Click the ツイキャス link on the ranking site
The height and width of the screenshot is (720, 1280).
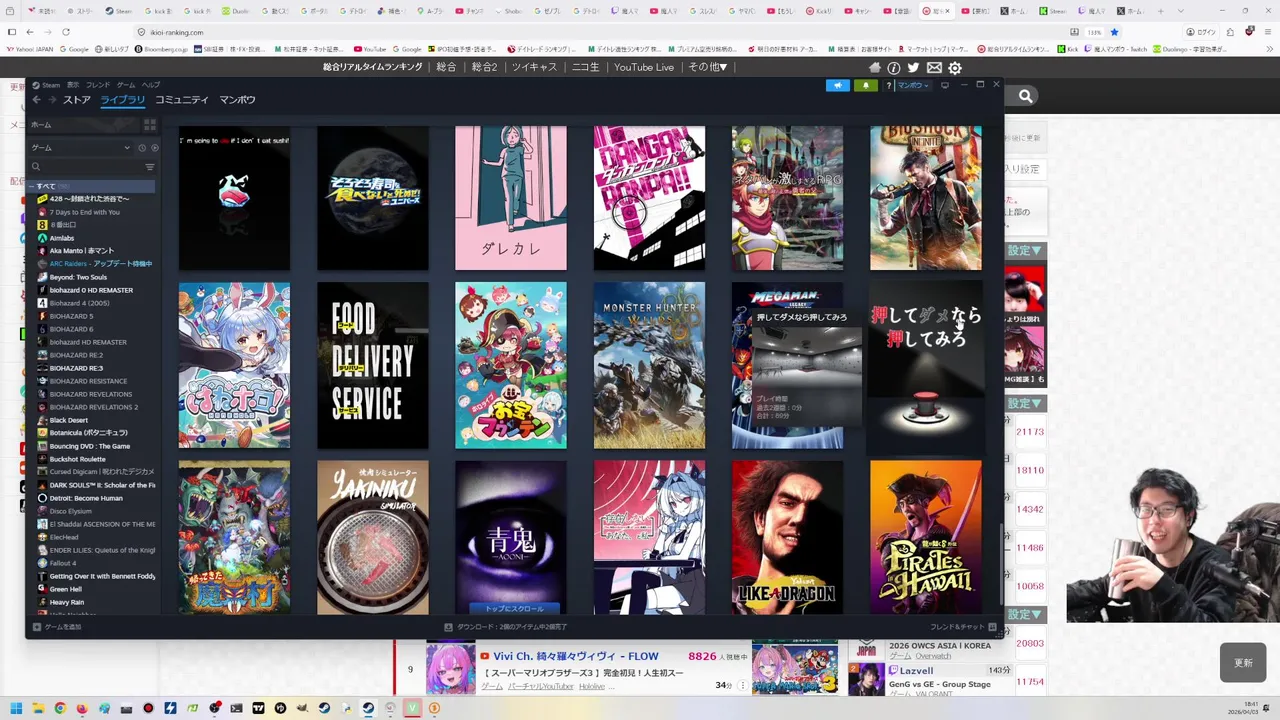(534, 67)
